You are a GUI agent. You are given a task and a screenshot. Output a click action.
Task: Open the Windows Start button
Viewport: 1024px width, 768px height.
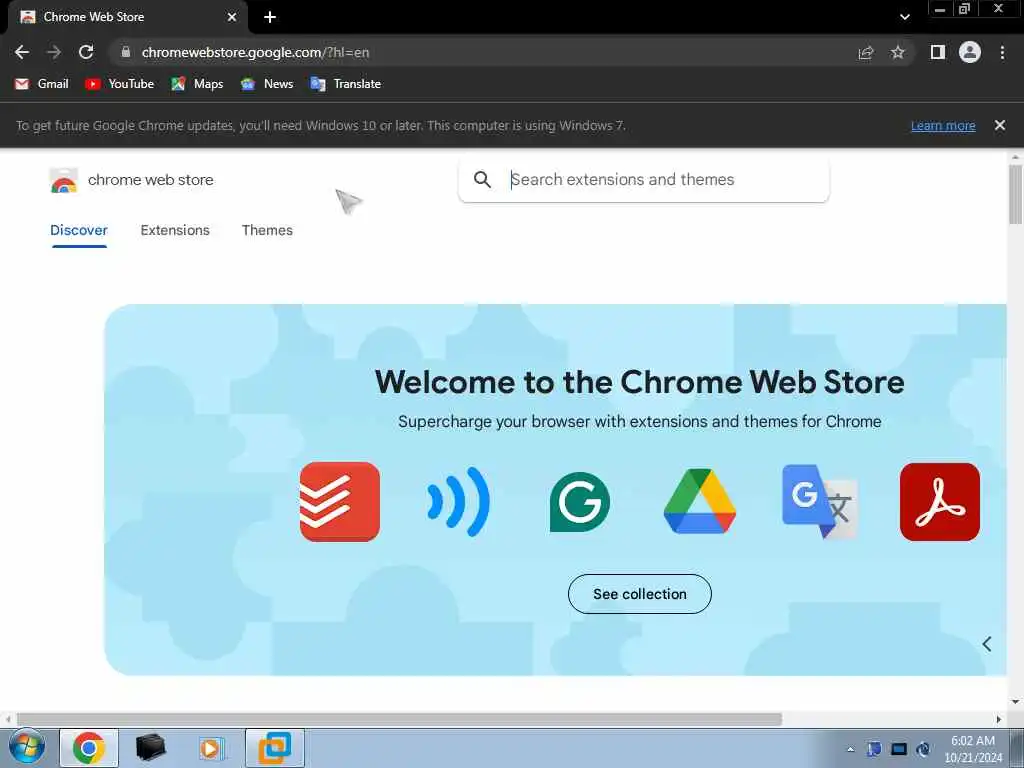[x=27, y=748]
